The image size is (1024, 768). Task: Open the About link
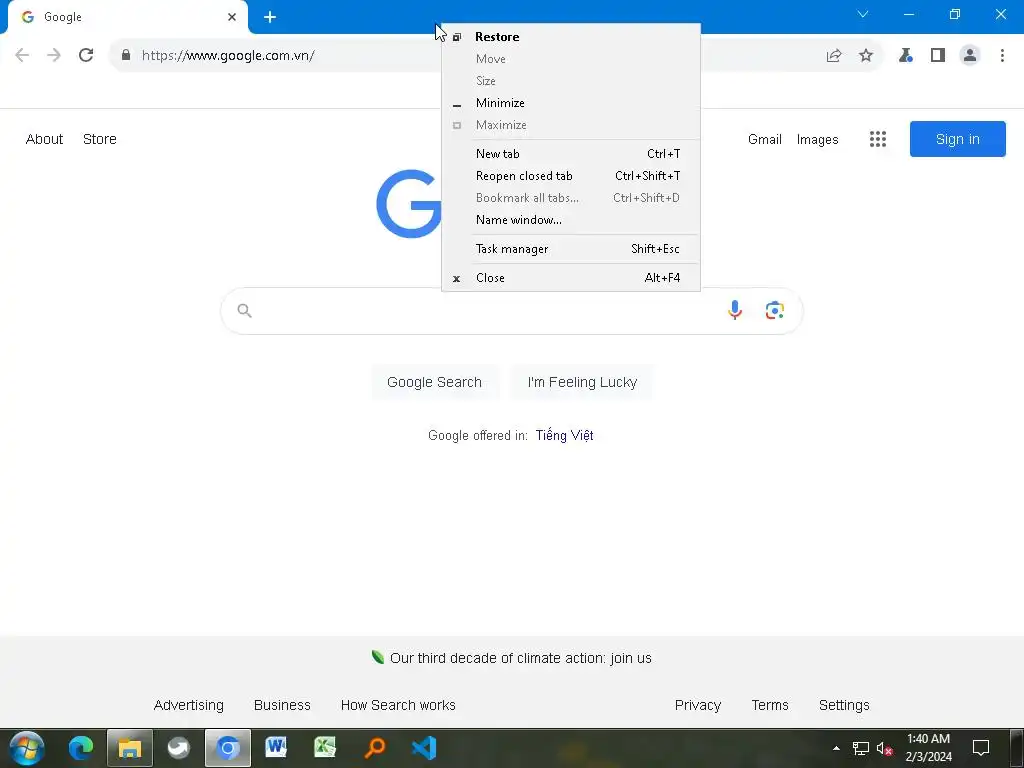tap(44, 139)
